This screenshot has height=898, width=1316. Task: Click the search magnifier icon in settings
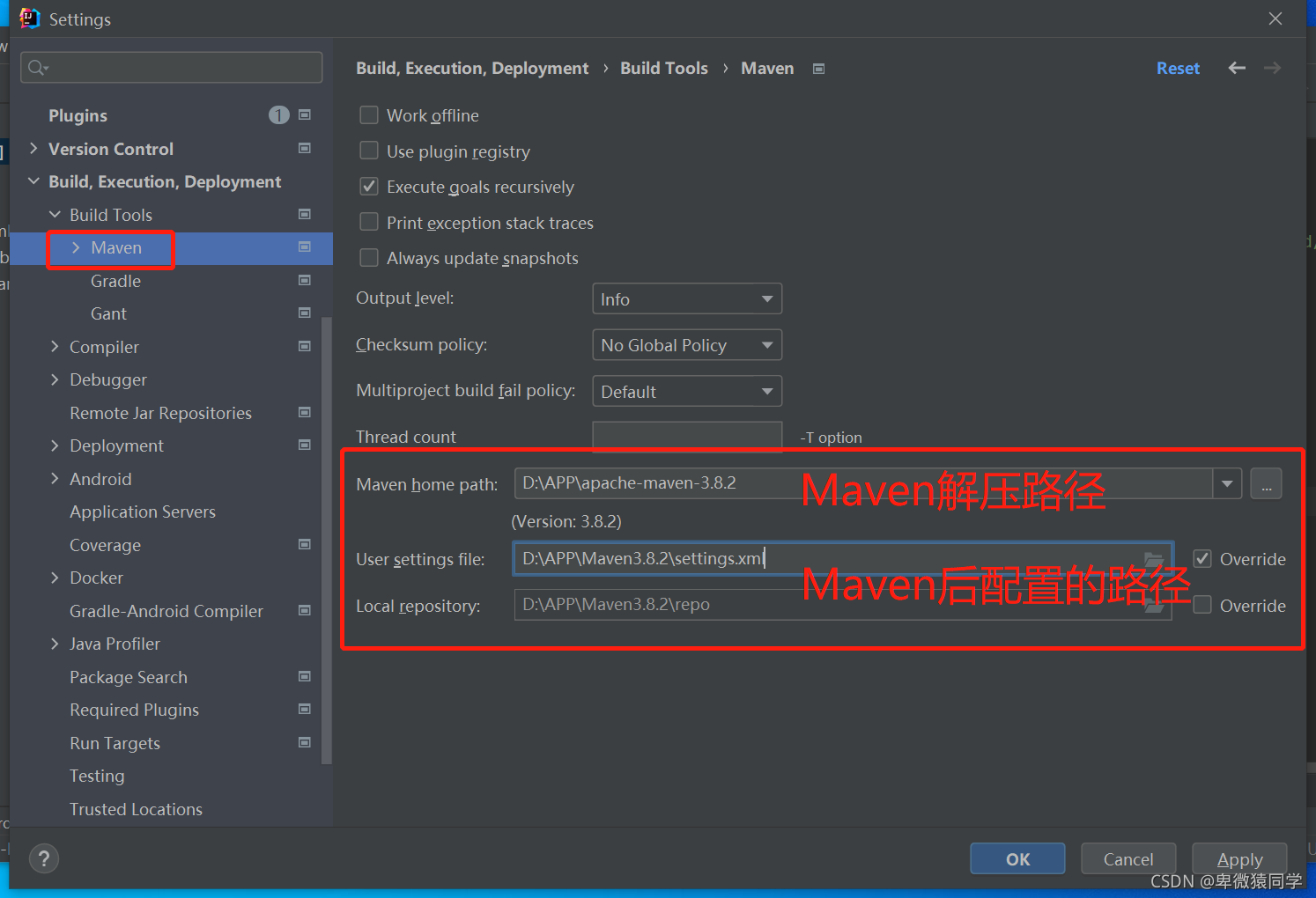coord(37,68)
